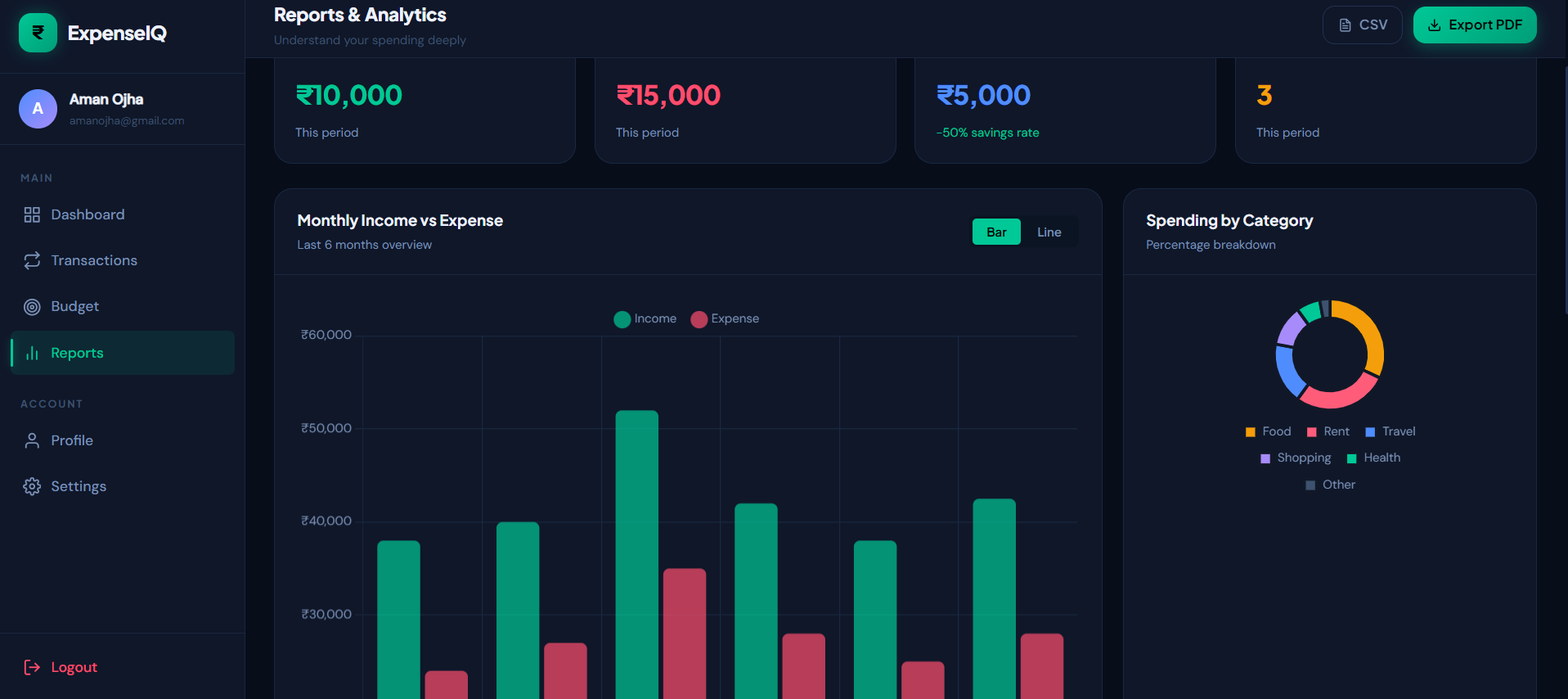Click the ExpenseIQ brand name
This screenshot has width=1568, height=699.
click(117, 33)
